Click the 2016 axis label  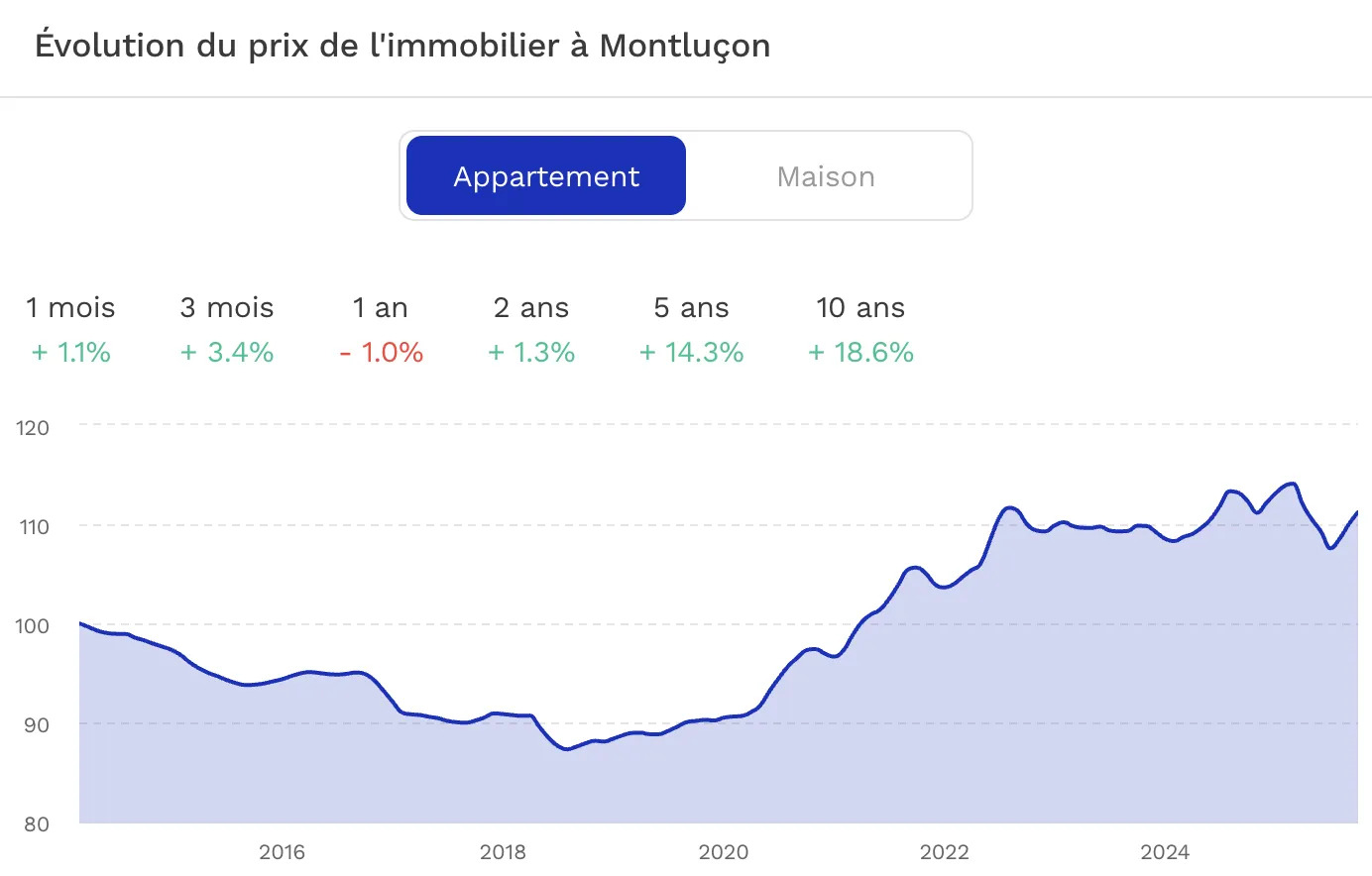point(283,852)
